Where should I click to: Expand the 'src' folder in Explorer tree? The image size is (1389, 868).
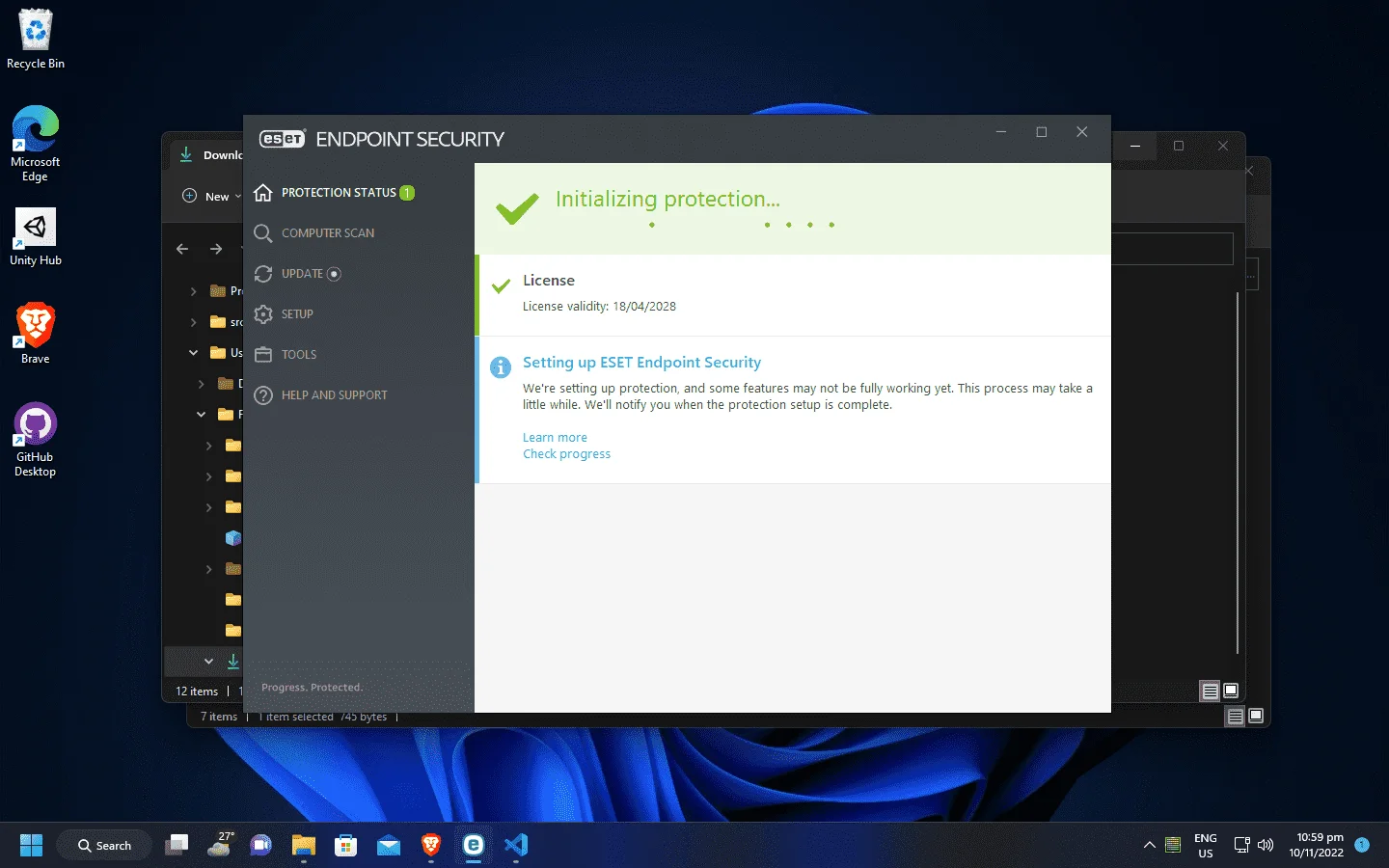point(193,322)
